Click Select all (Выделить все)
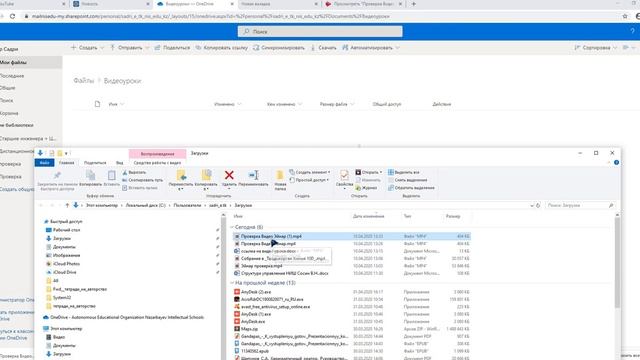Image resolution: width=640 pixels, height=360 pixels. (404, 172)
